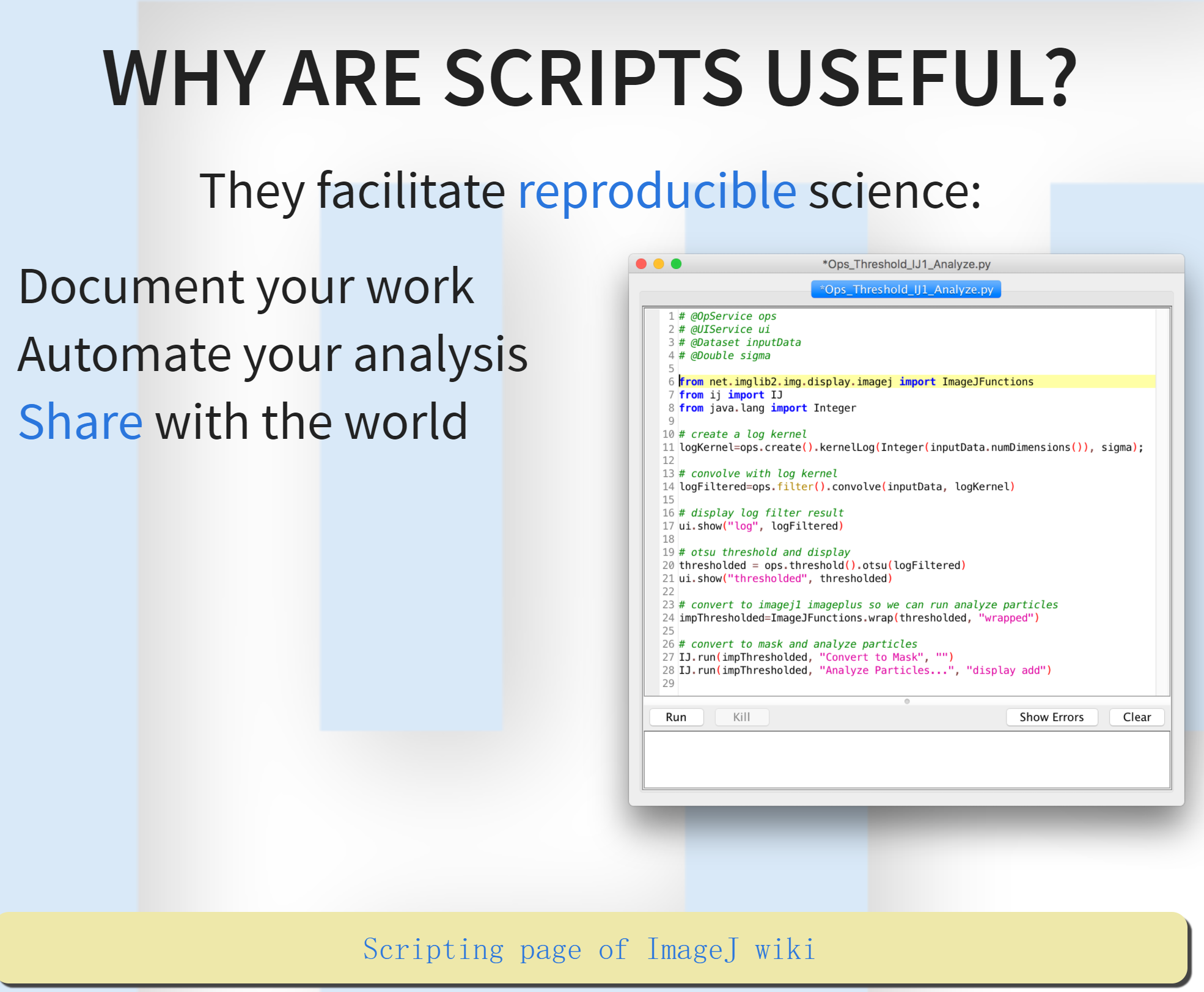Click line 'from java.lang import Integer'

tap(767, 408)
